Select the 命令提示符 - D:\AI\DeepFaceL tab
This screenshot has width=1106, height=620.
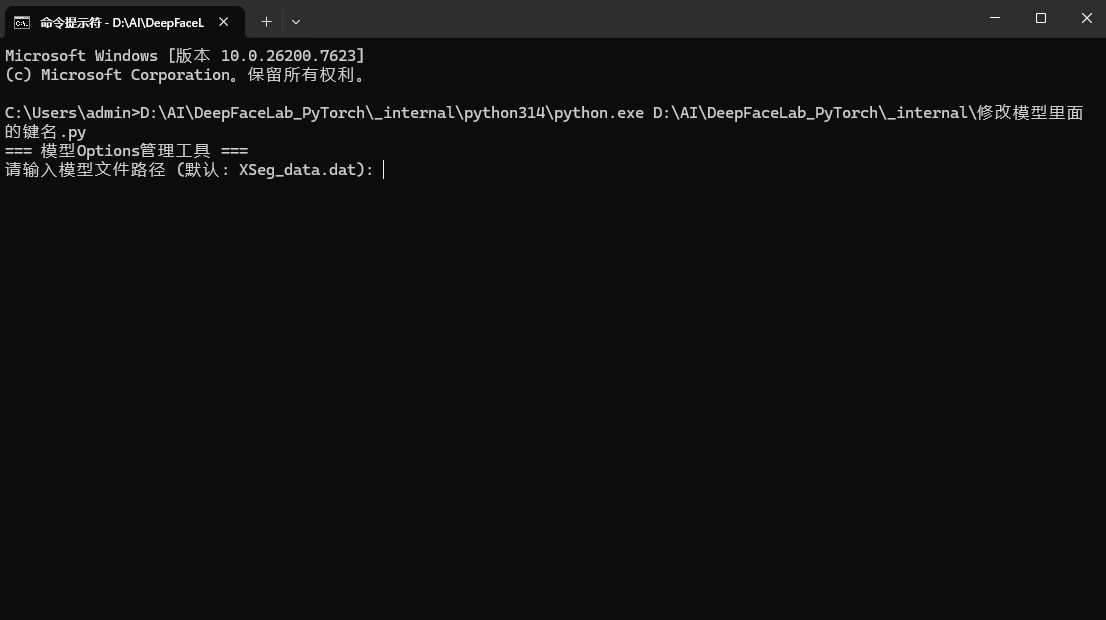pyautogui.click(x=122, y=21)
